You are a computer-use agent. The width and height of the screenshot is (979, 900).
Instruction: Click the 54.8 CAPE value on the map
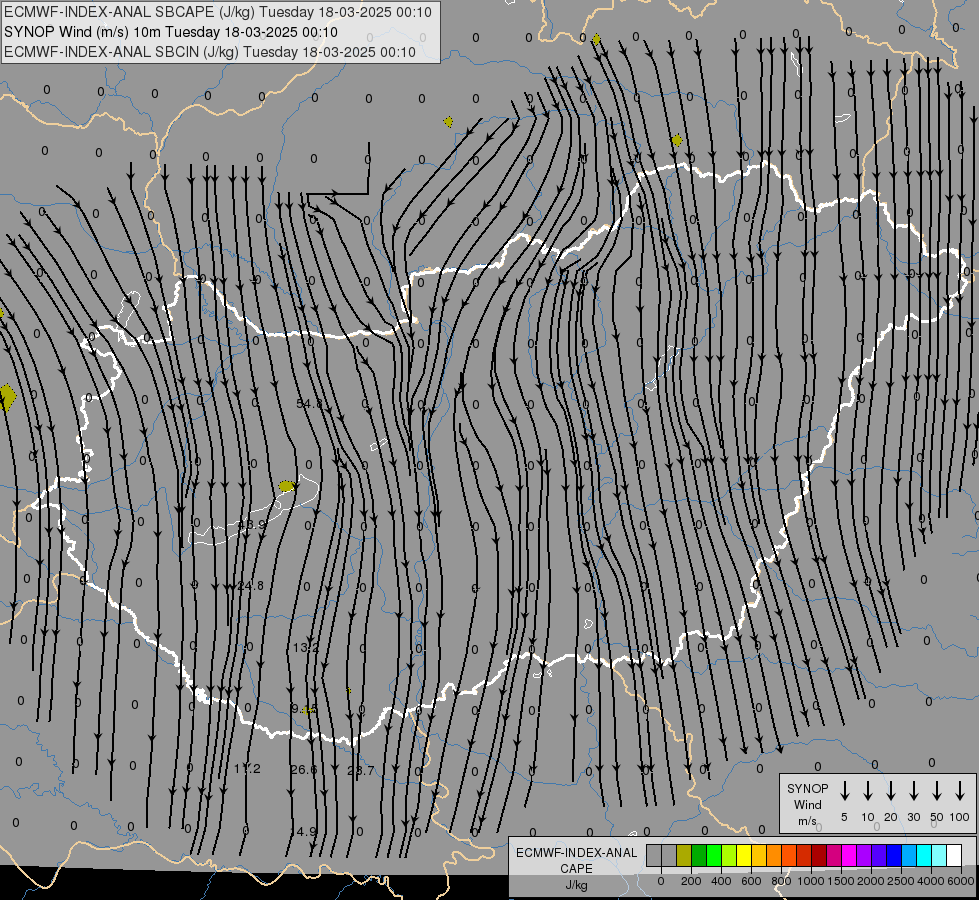(309, 403)
